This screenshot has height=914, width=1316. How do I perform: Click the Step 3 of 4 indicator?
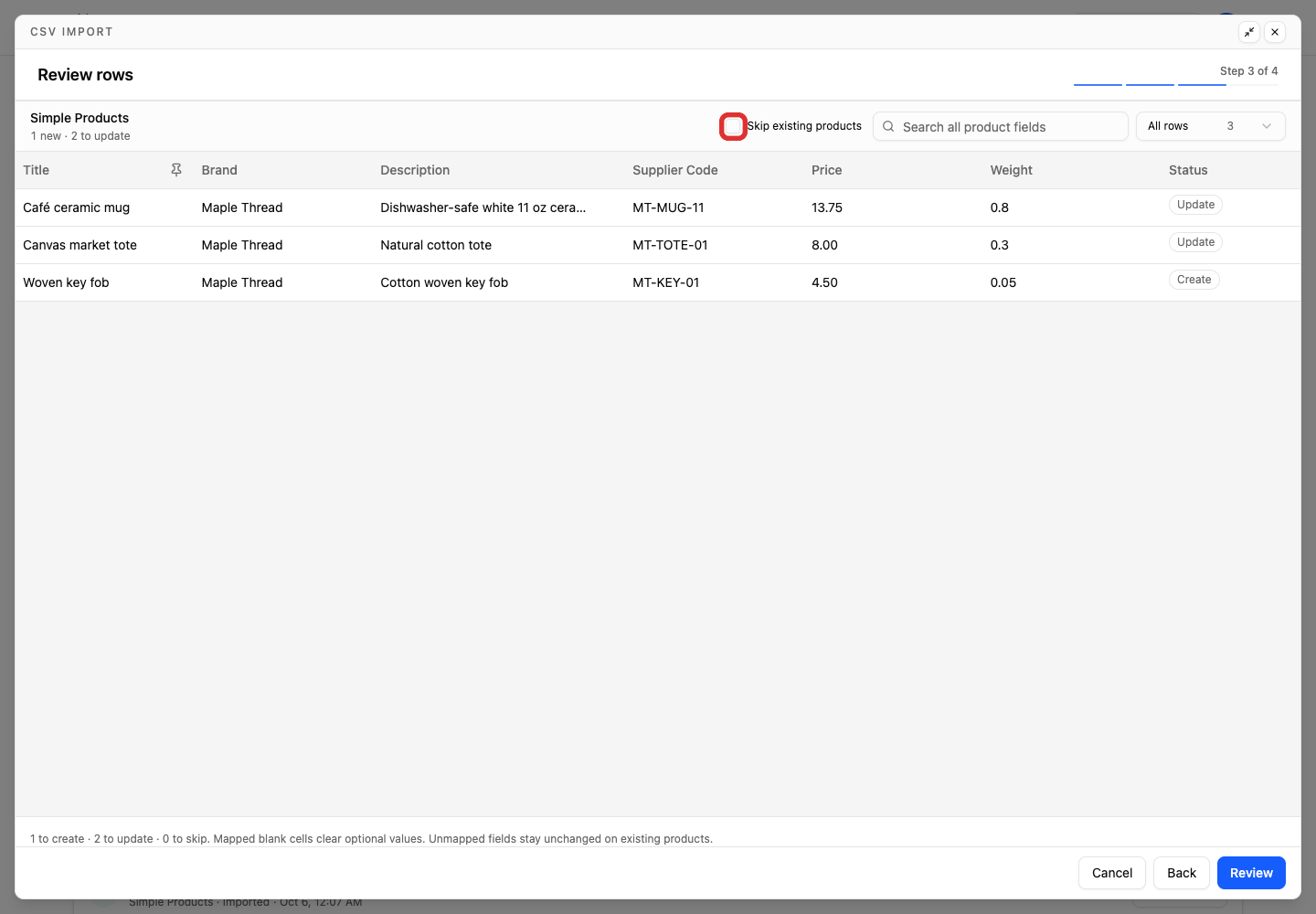tap(1249, 71)
